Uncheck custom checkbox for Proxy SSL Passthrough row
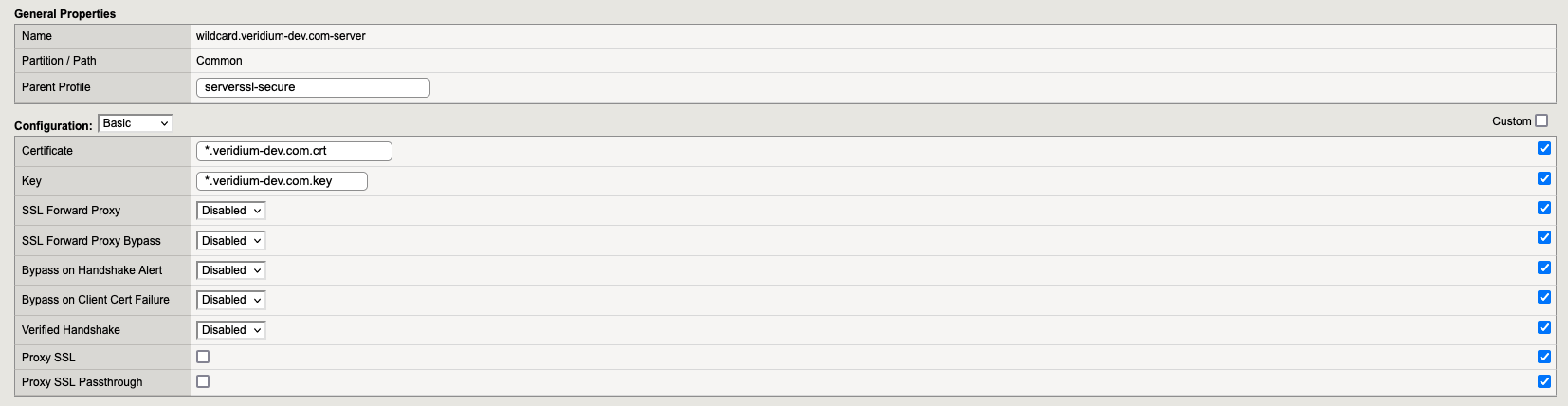Image resolution: width=1568 pixels, height=406 pixels. click(1544, 381)
